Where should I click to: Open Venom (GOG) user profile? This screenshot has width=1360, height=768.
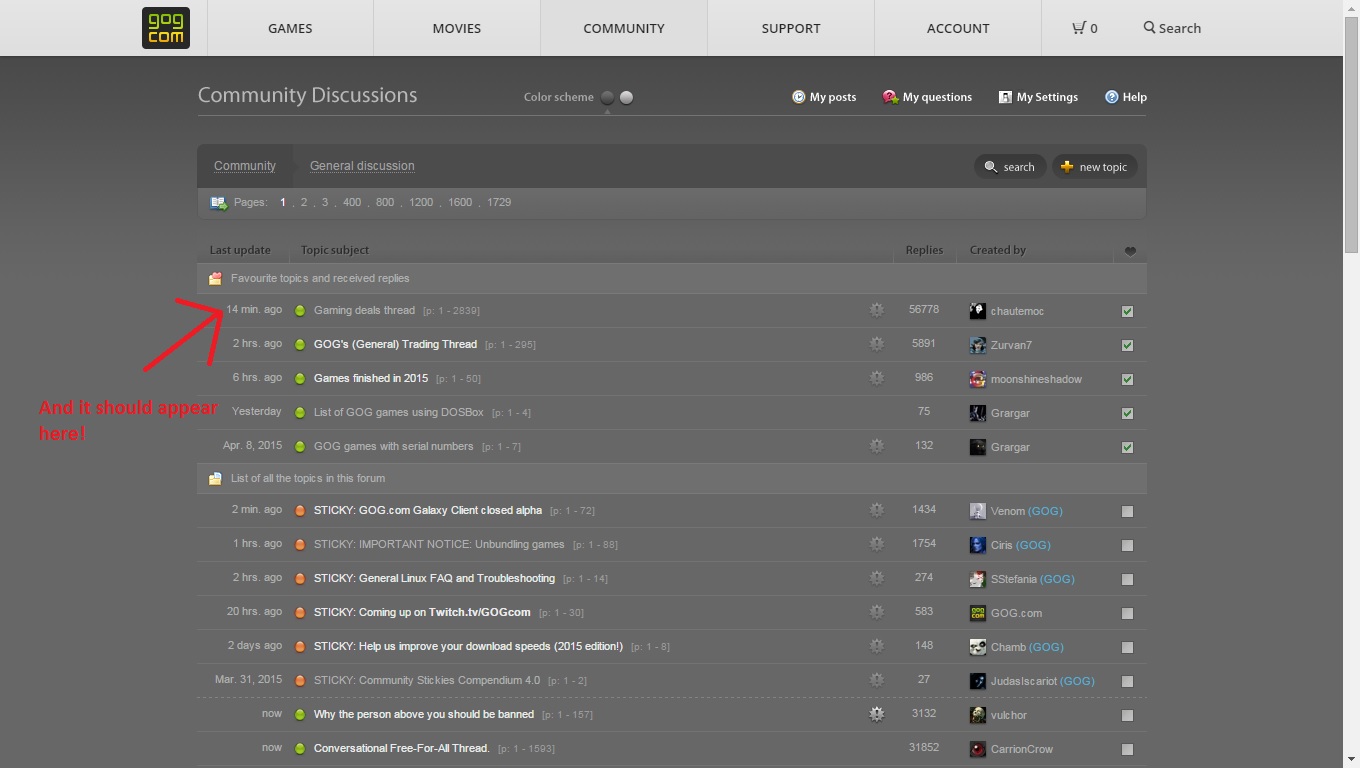point(1026,511)
